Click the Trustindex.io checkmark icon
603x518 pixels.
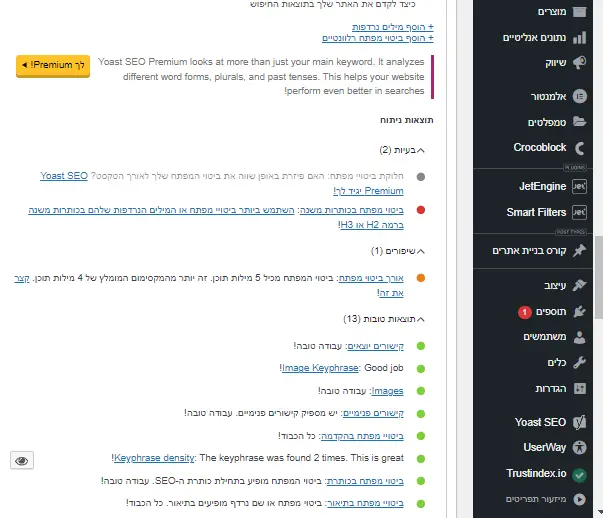(x=580, y=475)
